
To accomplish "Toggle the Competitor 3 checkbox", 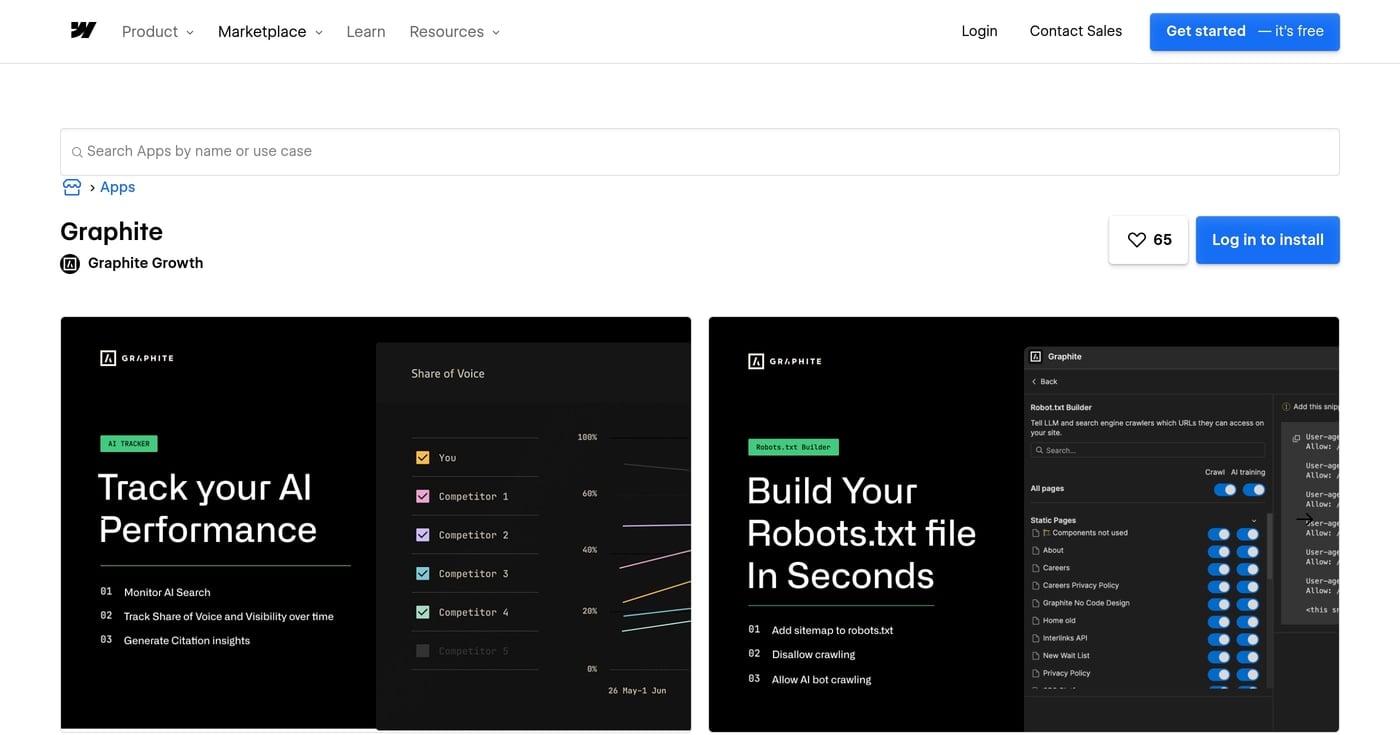I will tap(422, 574).
